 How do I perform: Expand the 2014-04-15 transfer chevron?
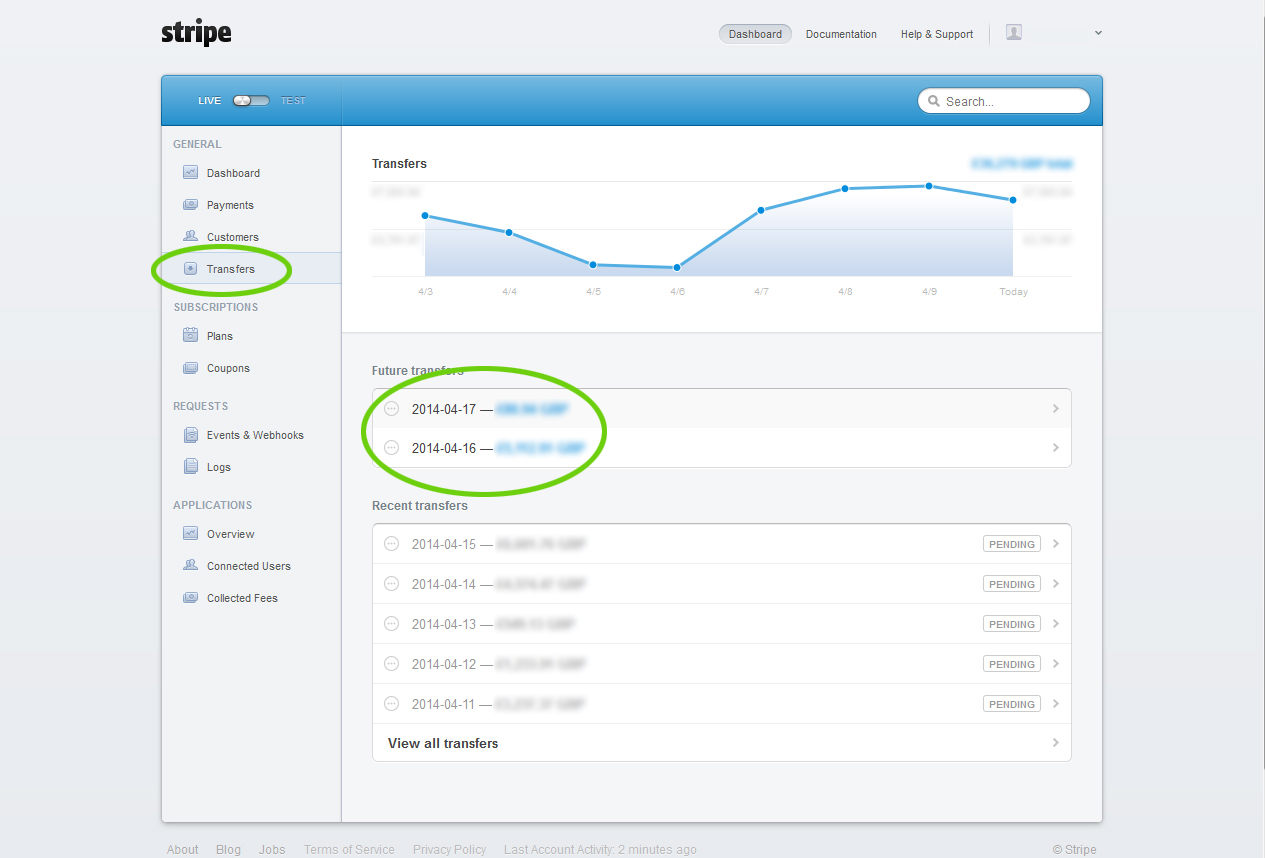[1056, 544]
